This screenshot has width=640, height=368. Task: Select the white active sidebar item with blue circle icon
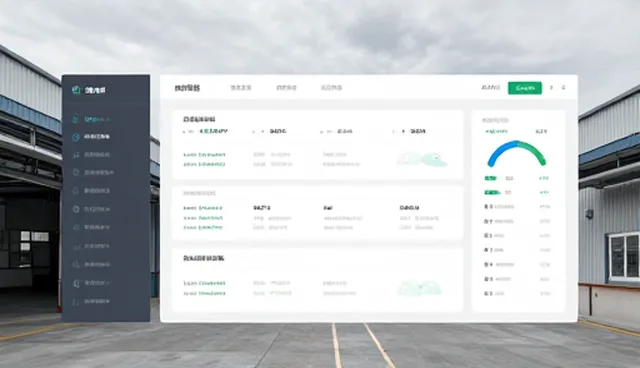tap(92, 137)
